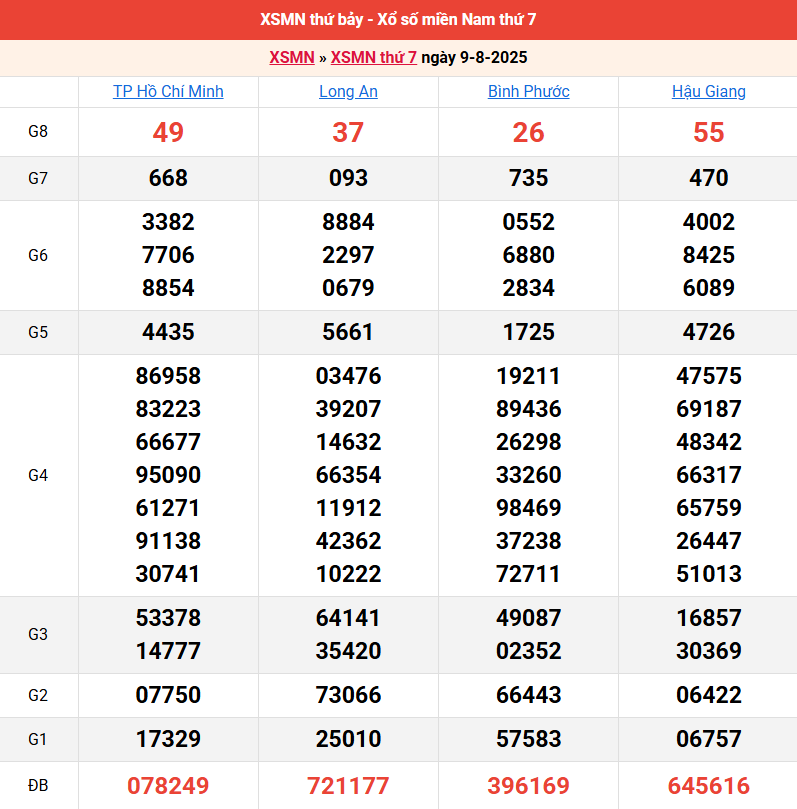Open the Long An province link
Screen dimensions: 797x809
348,91
